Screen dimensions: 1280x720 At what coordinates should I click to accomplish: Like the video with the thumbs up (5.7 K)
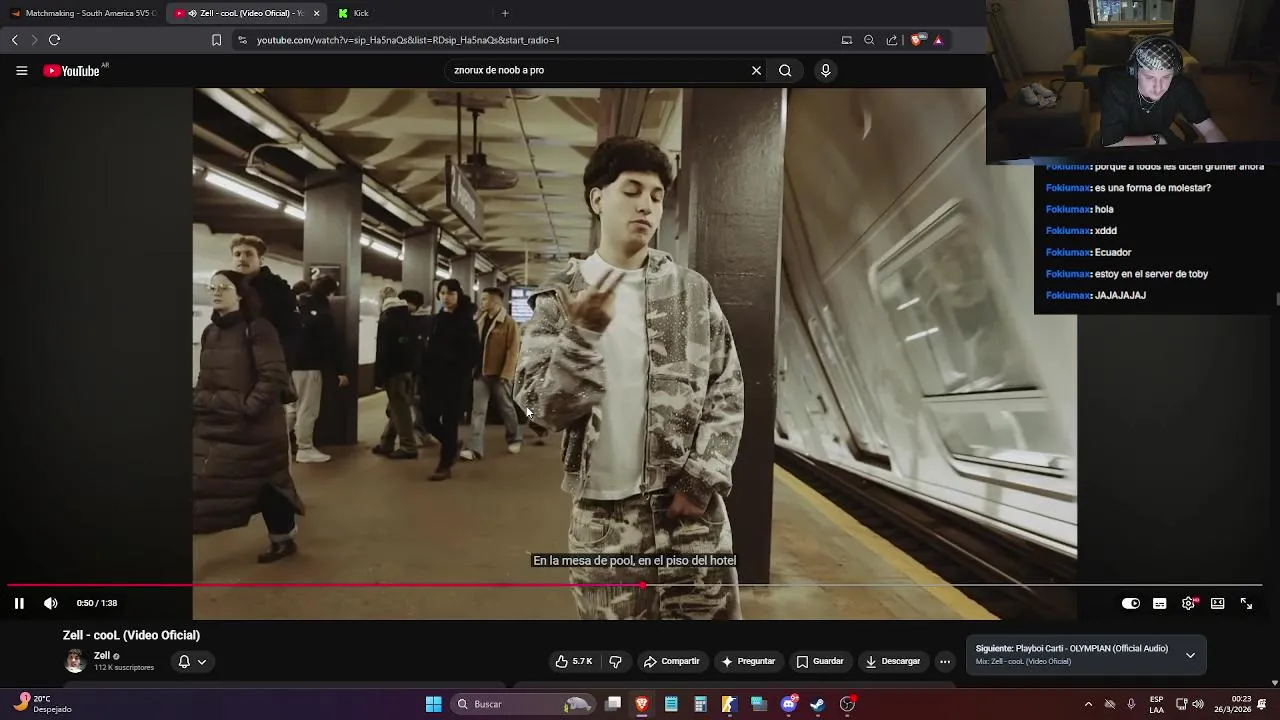click(574, 661)
